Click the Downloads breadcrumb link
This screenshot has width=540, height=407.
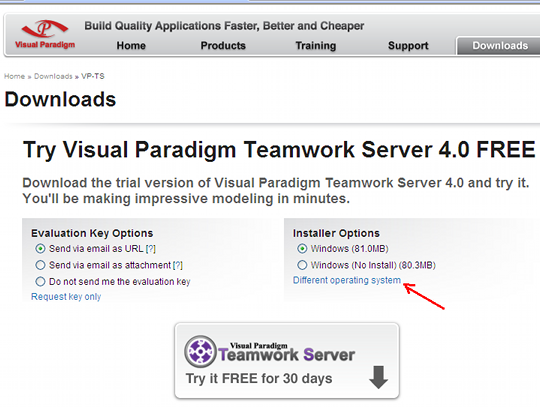[x=53, y=76]
